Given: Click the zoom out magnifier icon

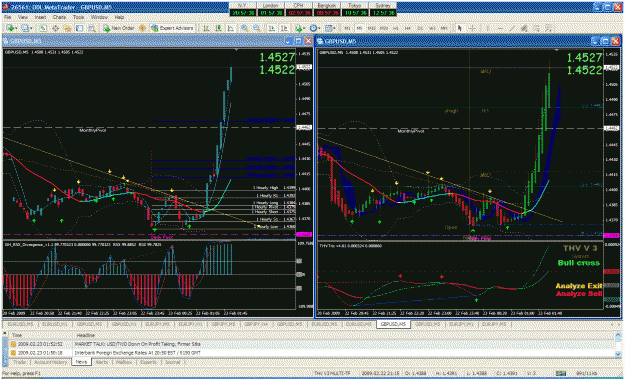Looking at the screenshot, I should [257, 28].
